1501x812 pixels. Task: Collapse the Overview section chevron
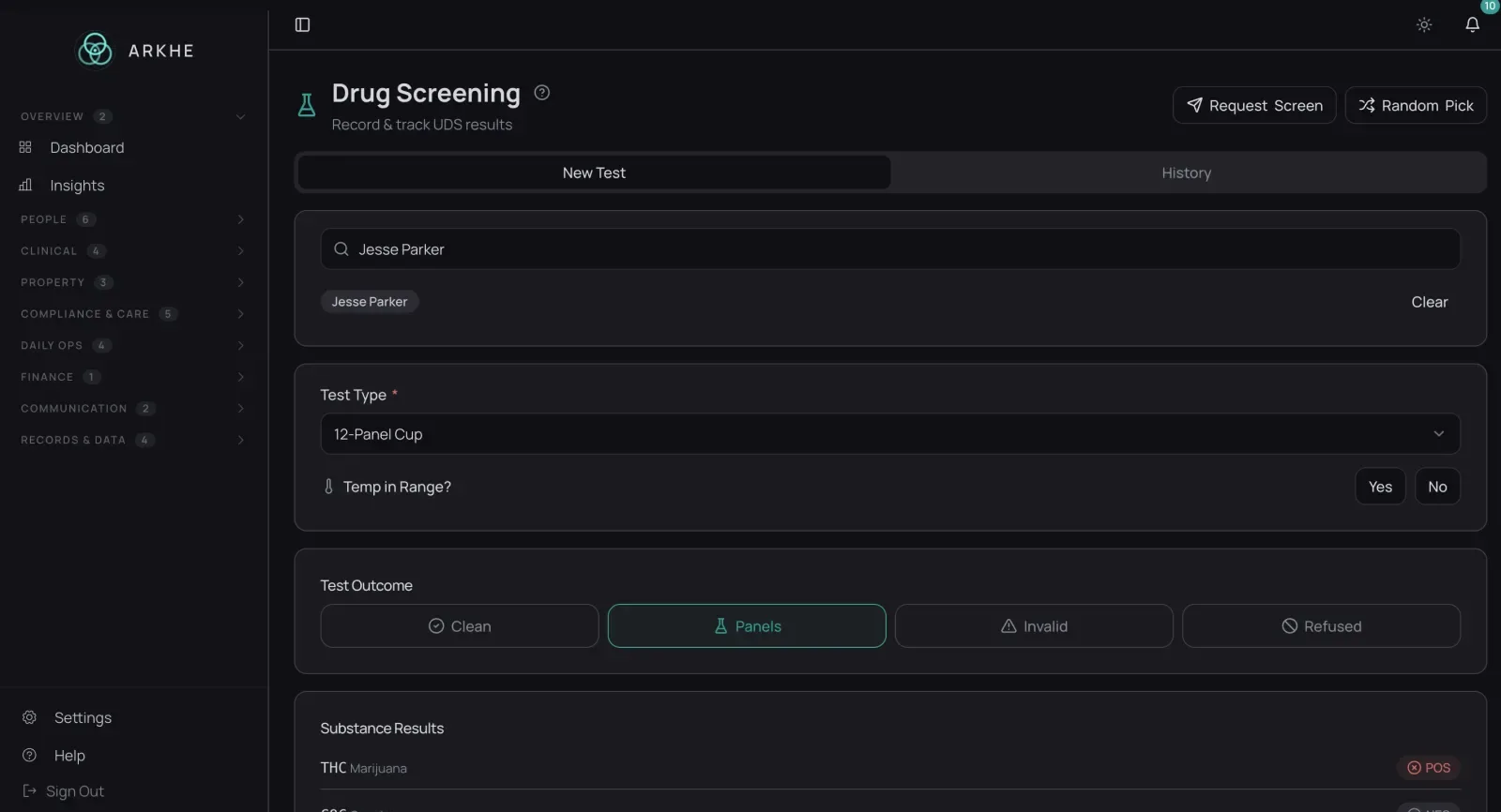(240, 116)
